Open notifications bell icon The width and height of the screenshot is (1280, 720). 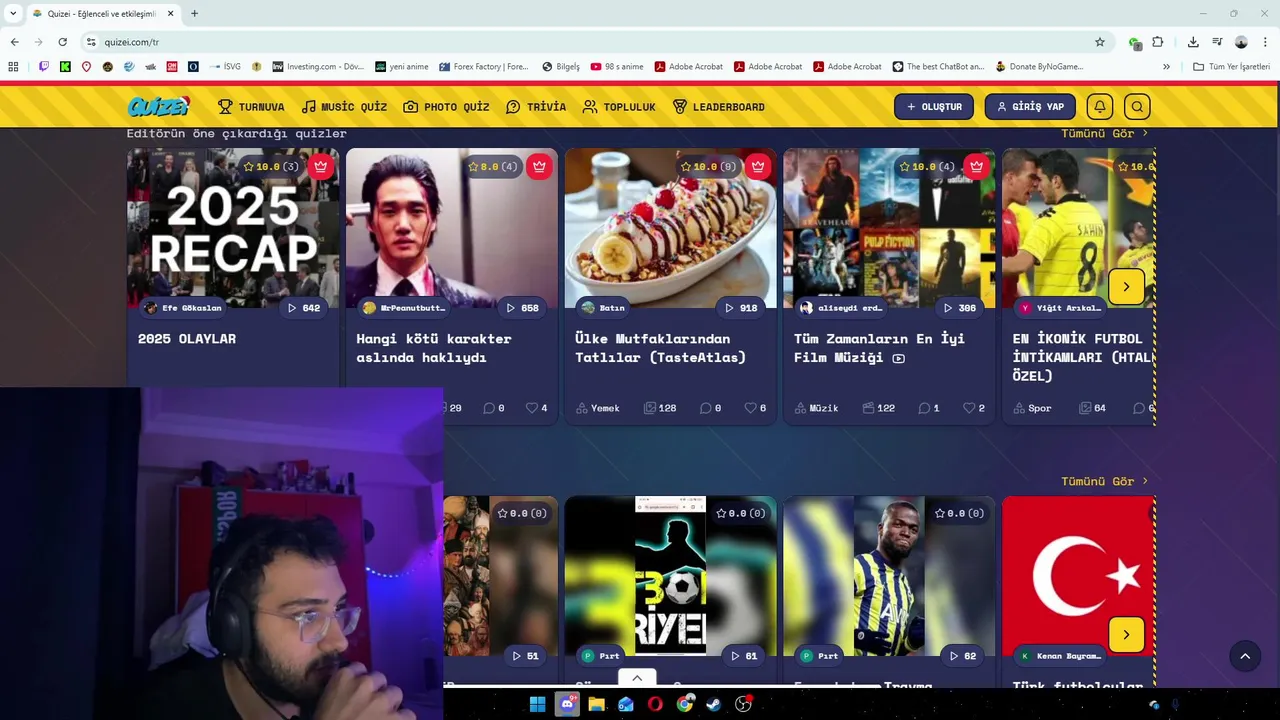pyautogui.click(x=1100, y=107)
